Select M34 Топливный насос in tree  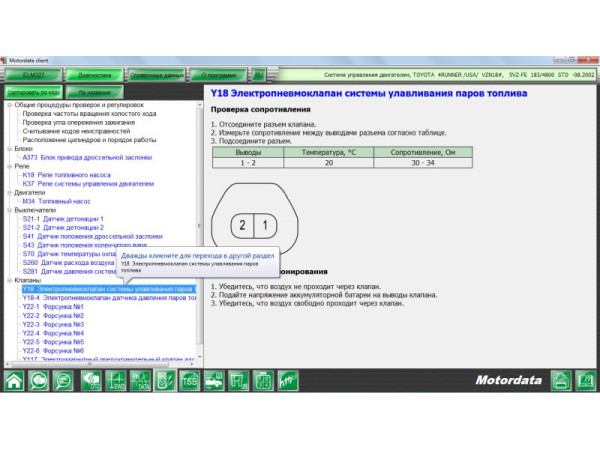click(x=70, y=201)
